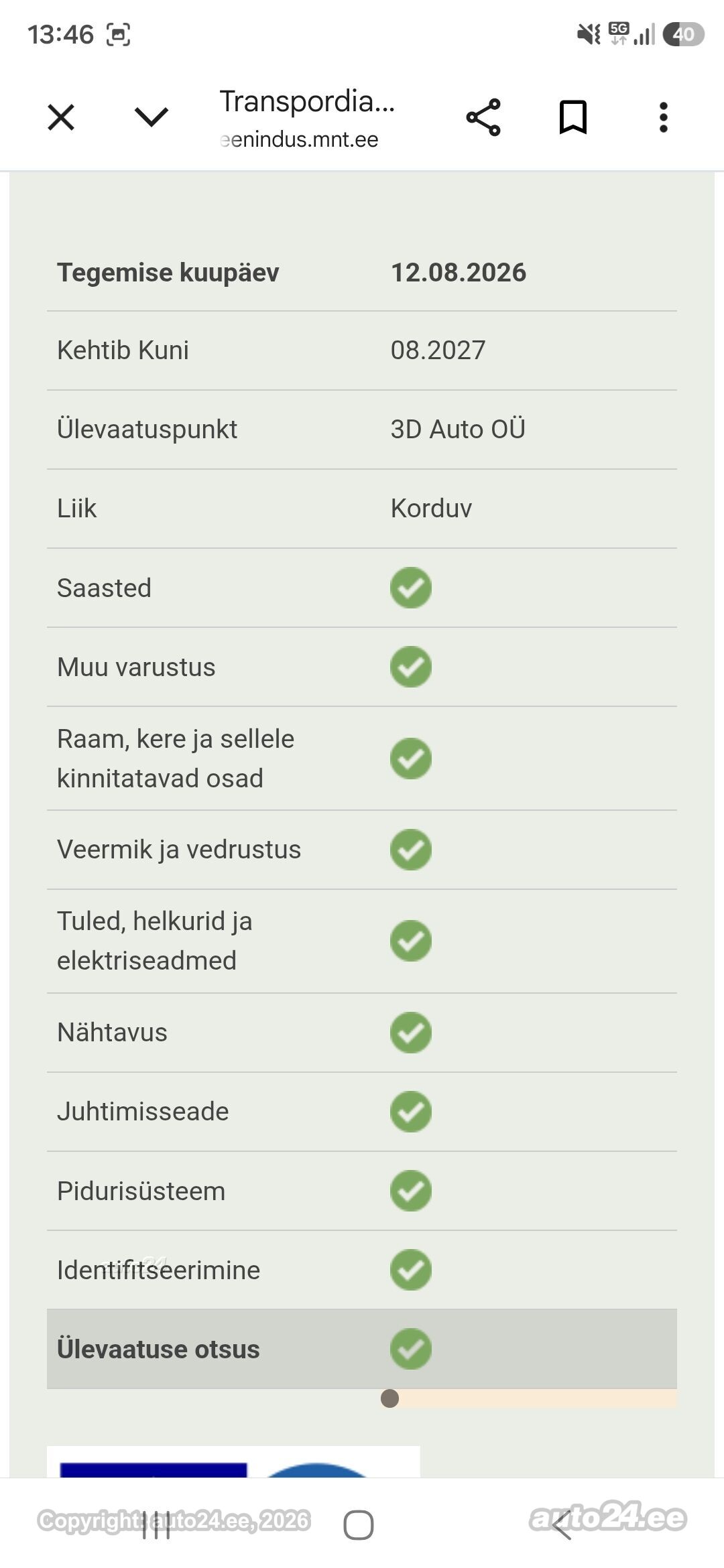
Task: Tap the eenindus.mnt.ee address text
Action: pos(299,139)
